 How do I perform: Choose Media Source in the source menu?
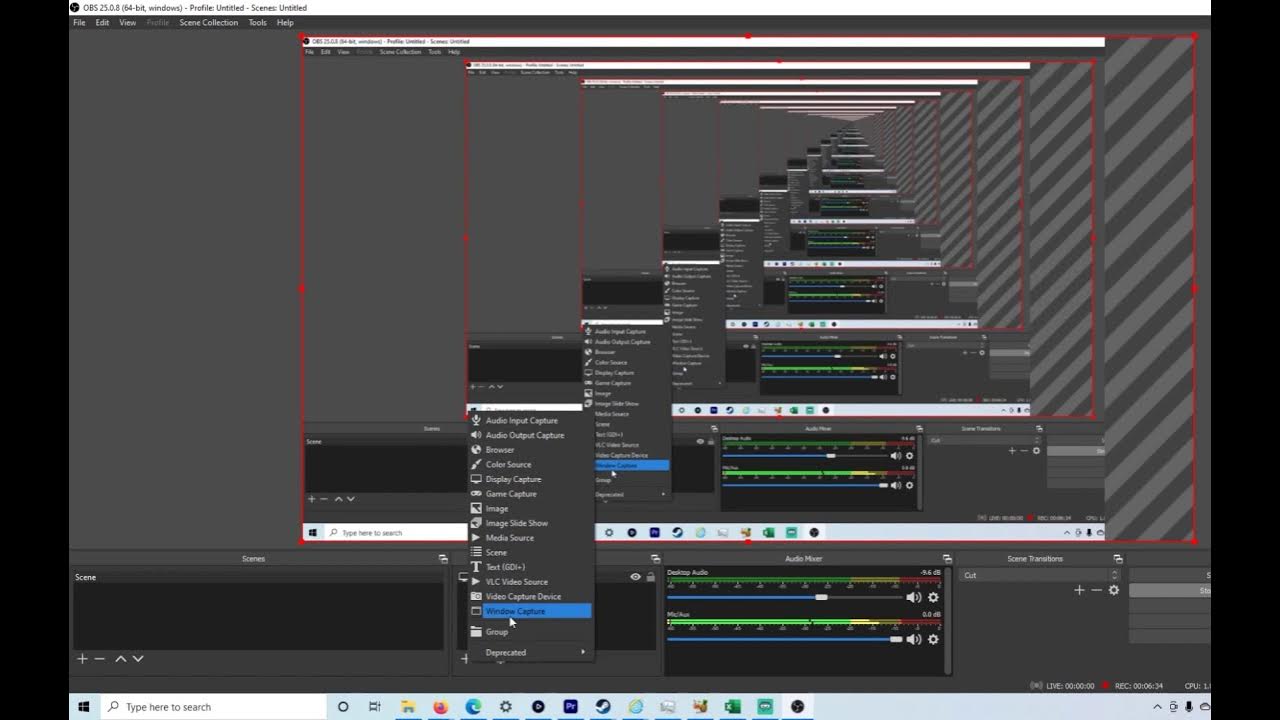[529, 538]
